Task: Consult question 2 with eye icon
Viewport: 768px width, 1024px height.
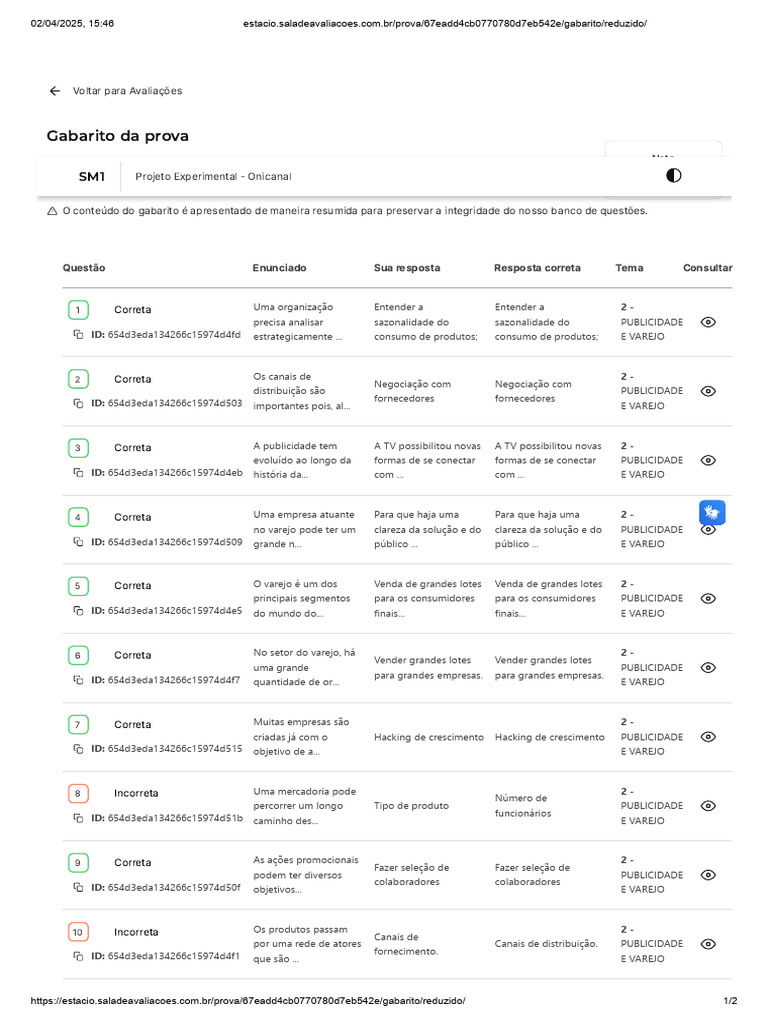Action: coord(708,391)
